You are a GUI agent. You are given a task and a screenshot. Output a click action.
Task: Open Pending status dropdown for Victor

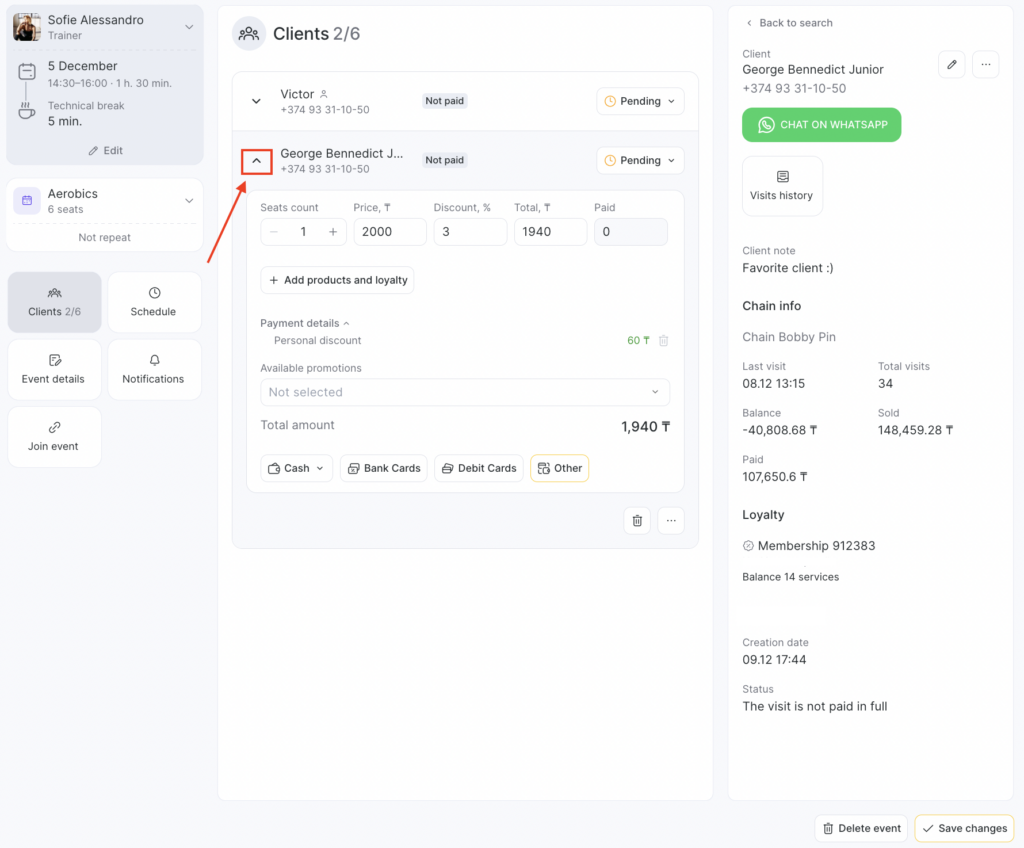(640, 101)
